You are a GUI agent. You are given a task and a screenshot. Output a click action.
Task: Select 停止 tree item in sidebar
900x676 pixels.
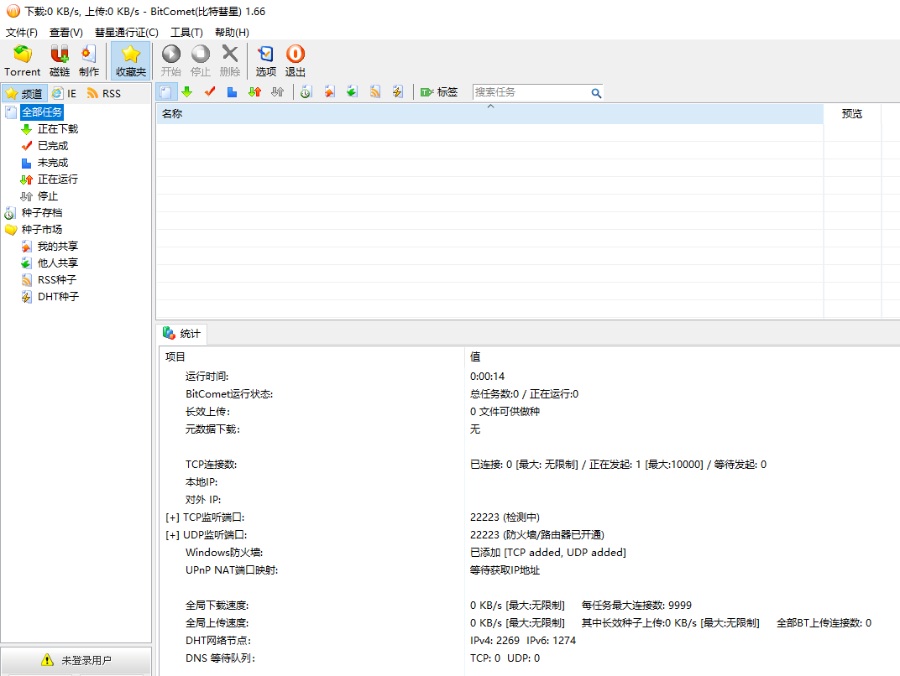tap(48, 196)
